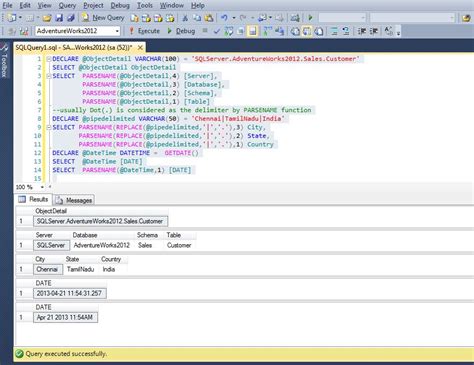
Task: Open SQL editor toolbar options arrow
Action: point(398,32)
